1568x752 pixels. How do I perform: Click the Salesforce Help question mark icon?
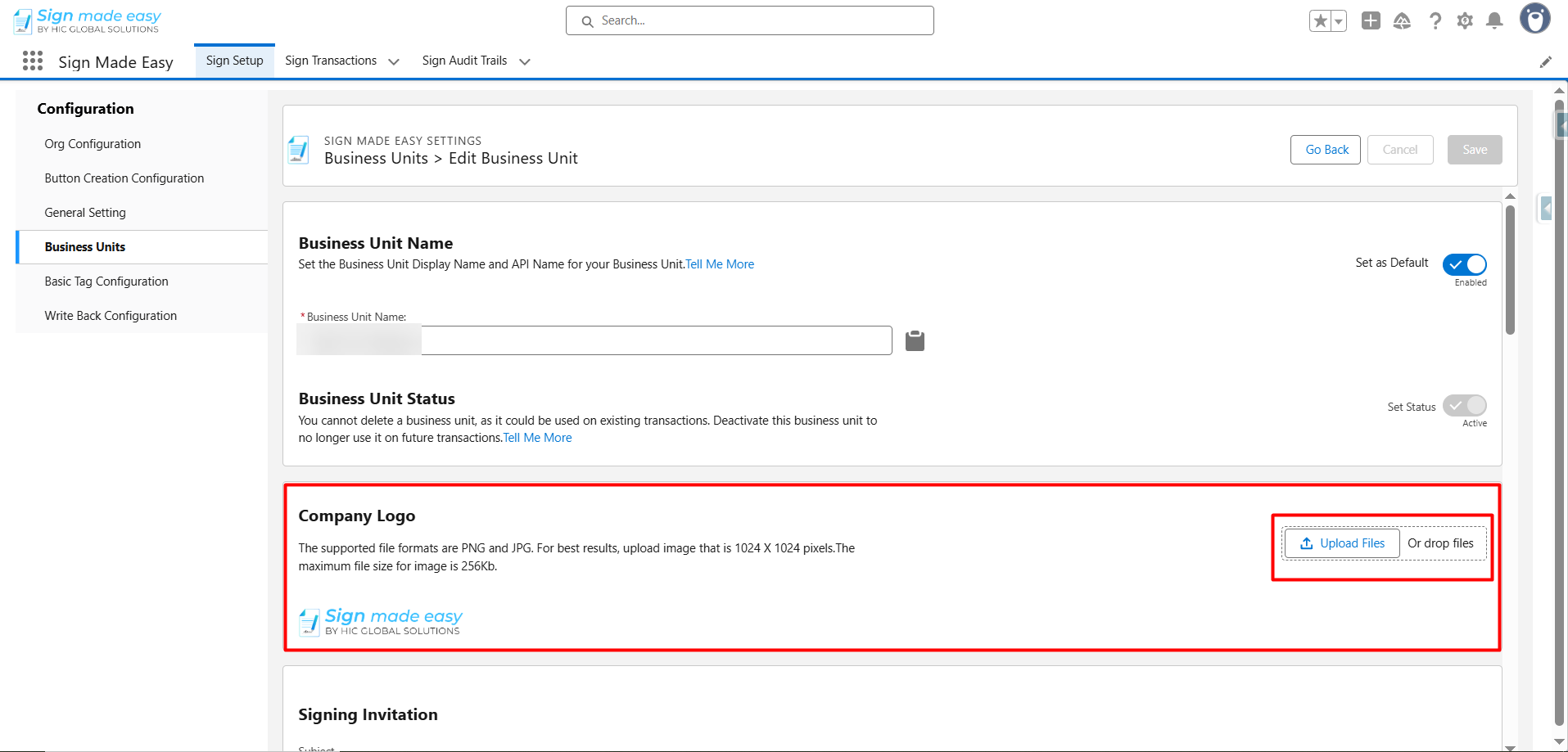click(x=1435, y=21)
